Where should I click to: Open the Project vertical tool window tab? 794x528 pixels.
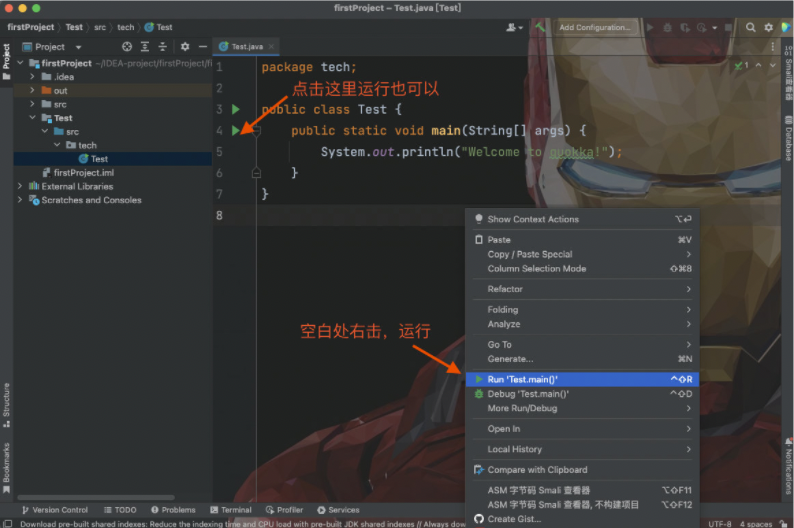point(7,61)
